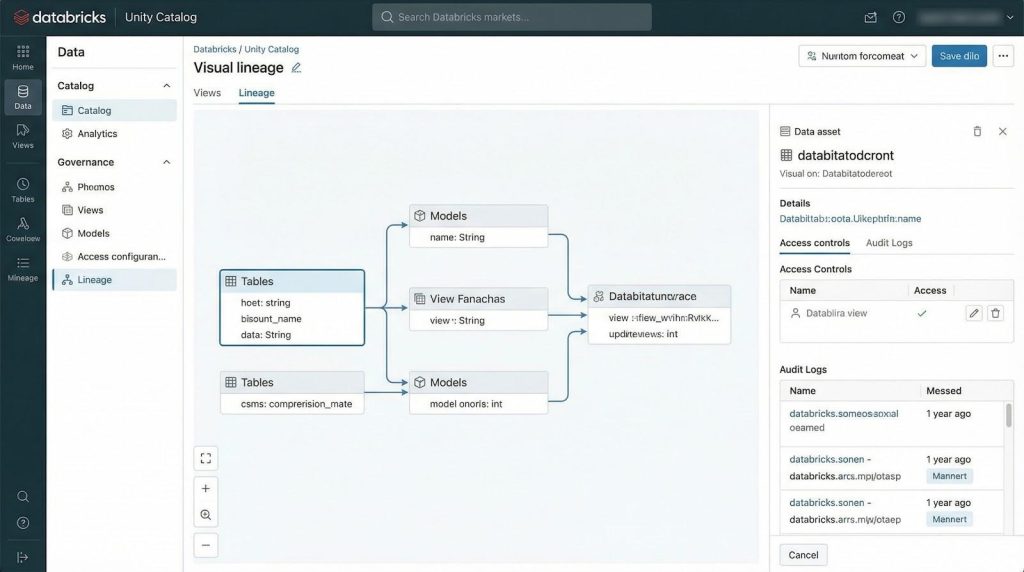Edit the Datablira view access entry
Viewport: 1024px width, 572px height.
973,313
